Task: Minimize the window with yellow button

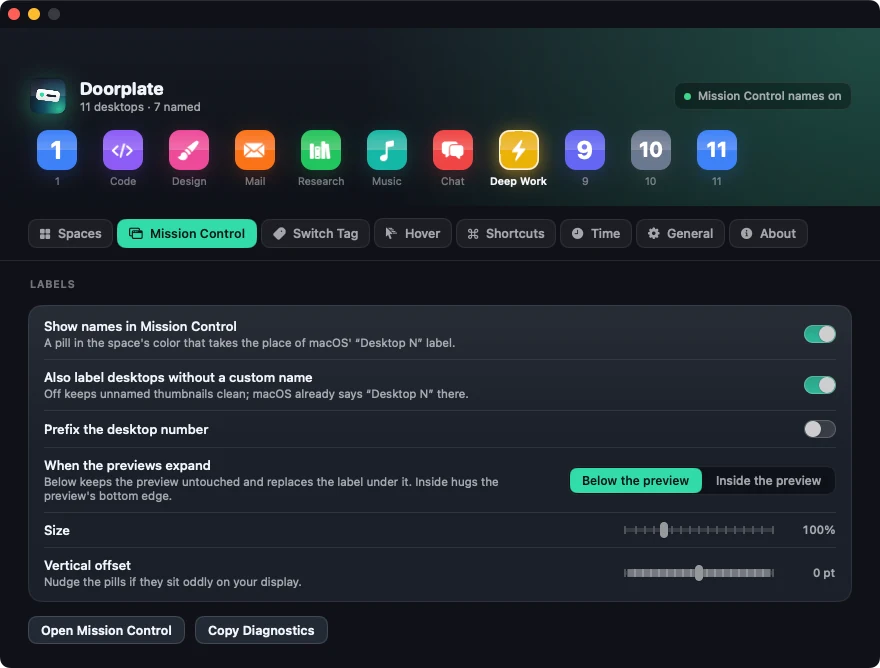Action: (x=34, y=13)
